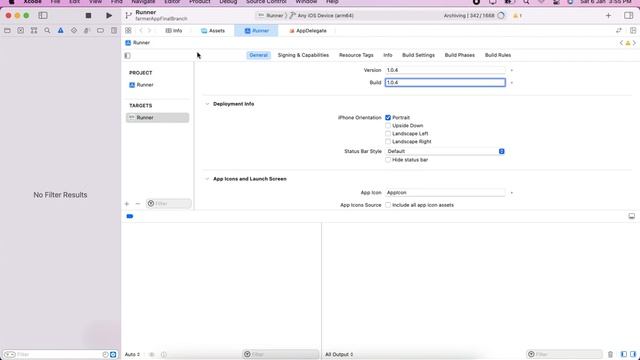The image size is (640, 360).
Task: Add a new target with plus button
Action: tap(127, 204)
